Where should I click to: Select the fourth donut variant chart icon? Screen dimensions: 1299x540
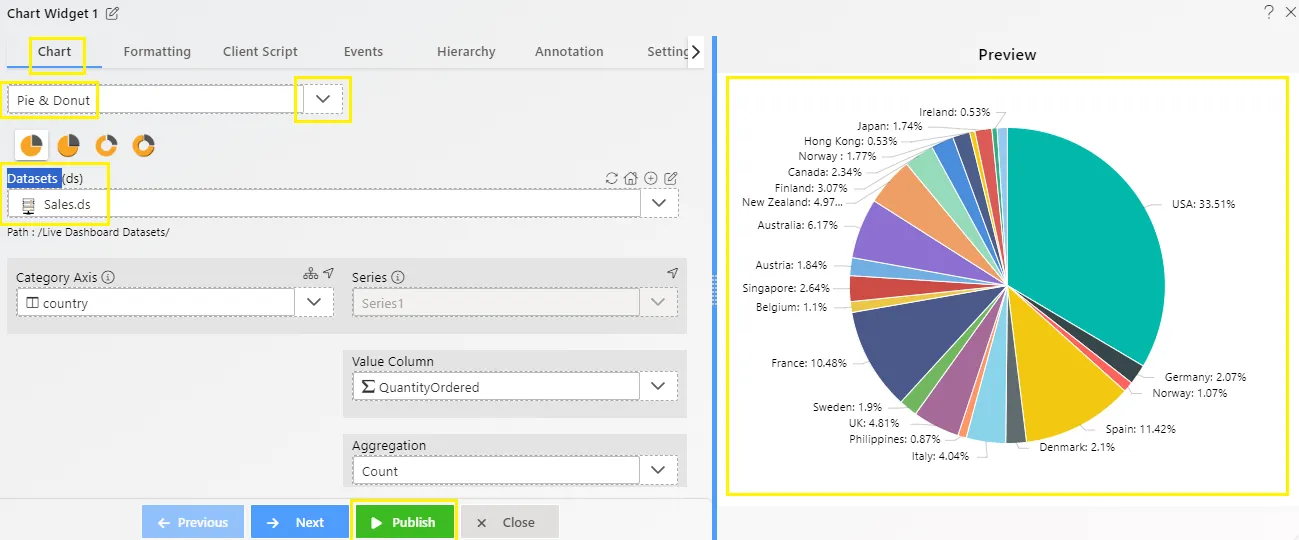(x=144, y=146)
